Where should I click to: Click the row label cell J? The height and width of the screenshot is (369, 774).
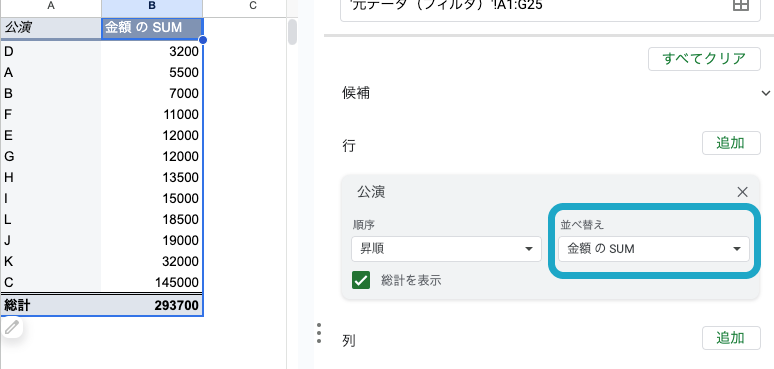[x=51, y=240]
